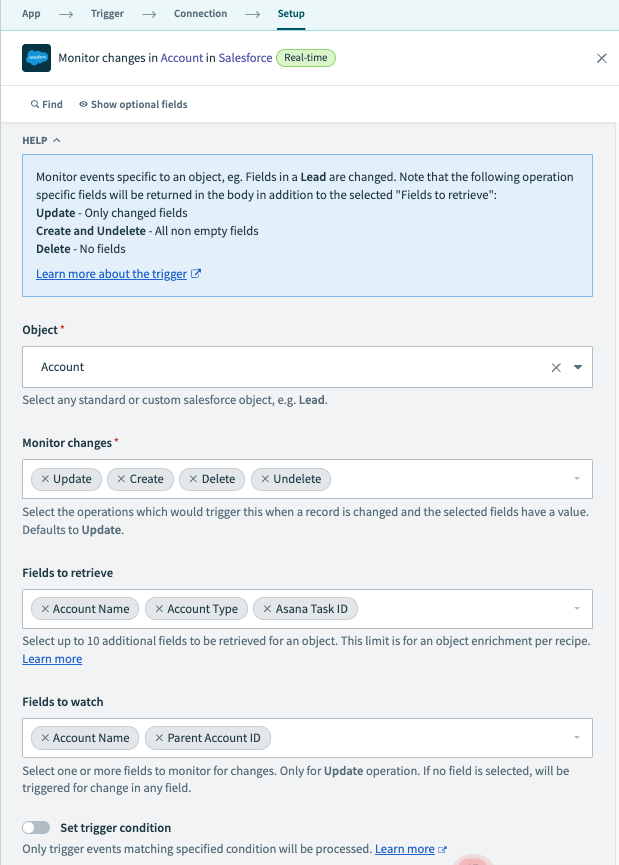Open the Object dropdown arrow
Viewport: 619px width, 865px height.
(x=578, y=367)
